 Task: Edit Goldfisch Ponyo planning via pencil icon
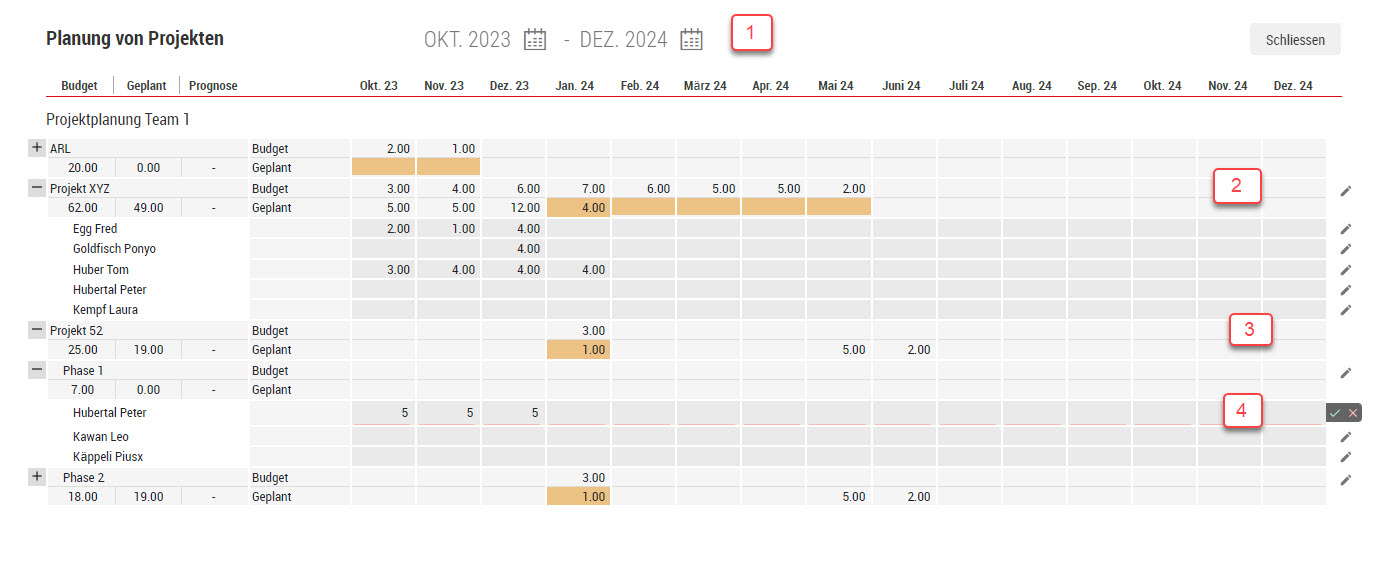1346,249
